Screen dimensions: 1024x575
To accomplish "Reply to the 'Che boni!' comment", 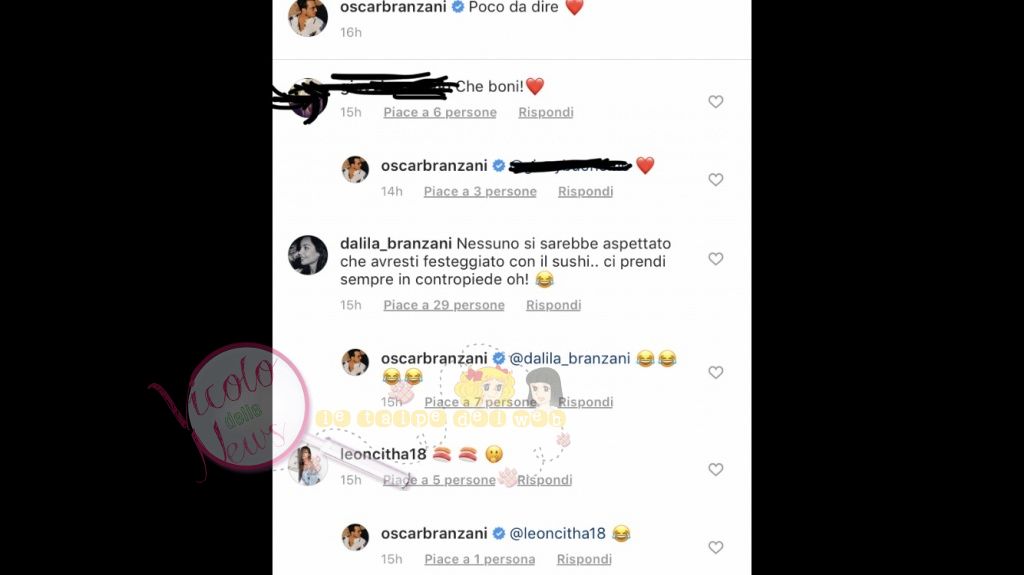I will tap(546, 112).
